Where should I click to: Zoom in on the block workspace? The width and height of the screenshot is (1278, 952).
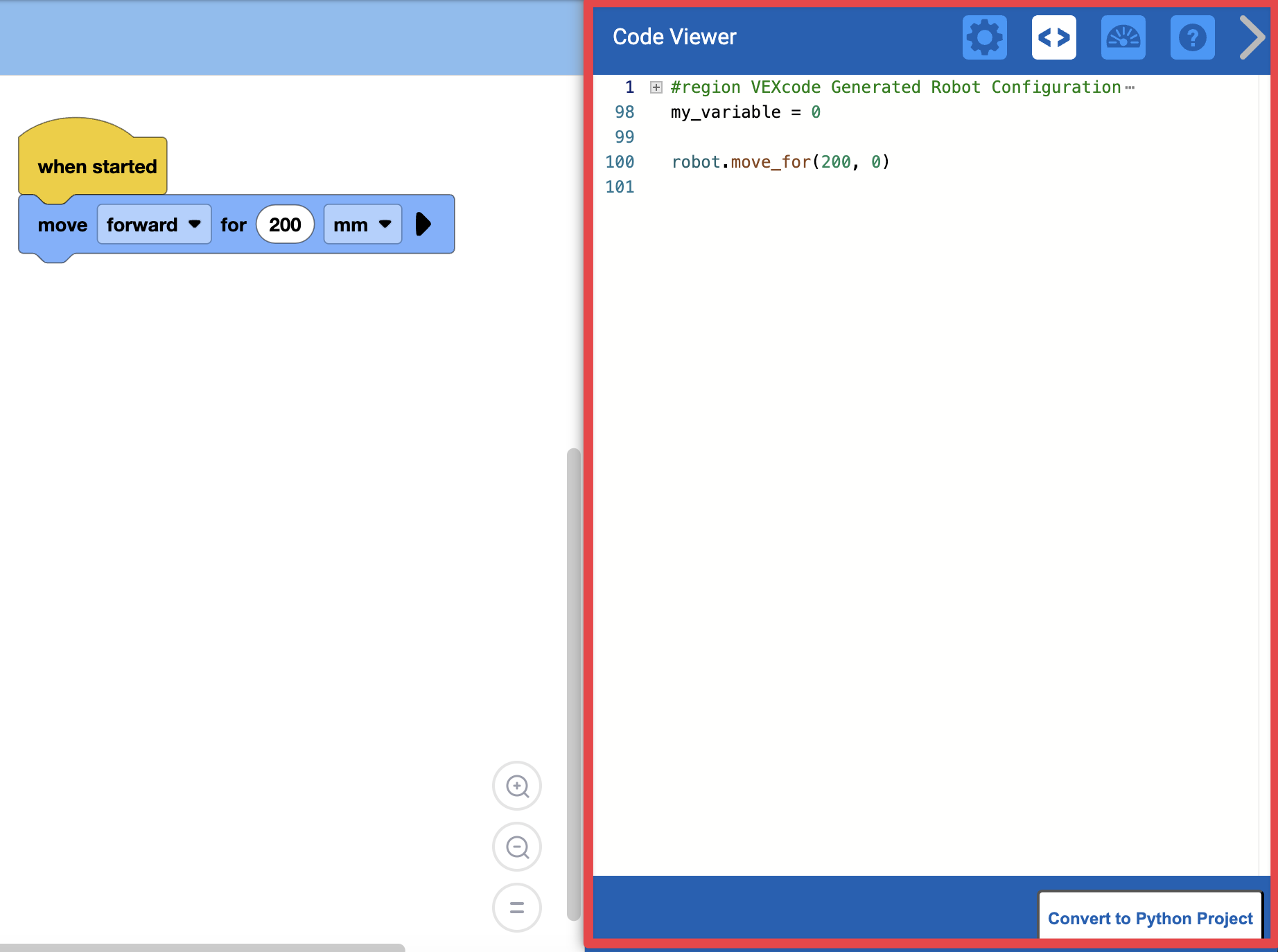(x=516, y=786)
